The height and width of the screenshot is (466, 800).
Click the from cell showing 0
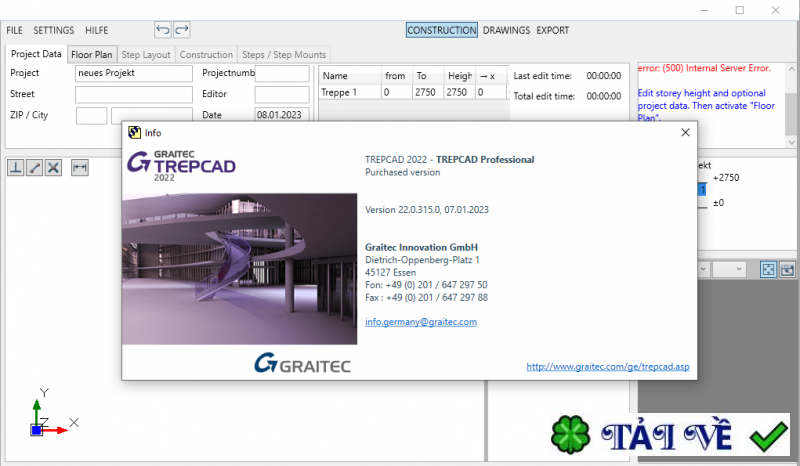(396, 92)
